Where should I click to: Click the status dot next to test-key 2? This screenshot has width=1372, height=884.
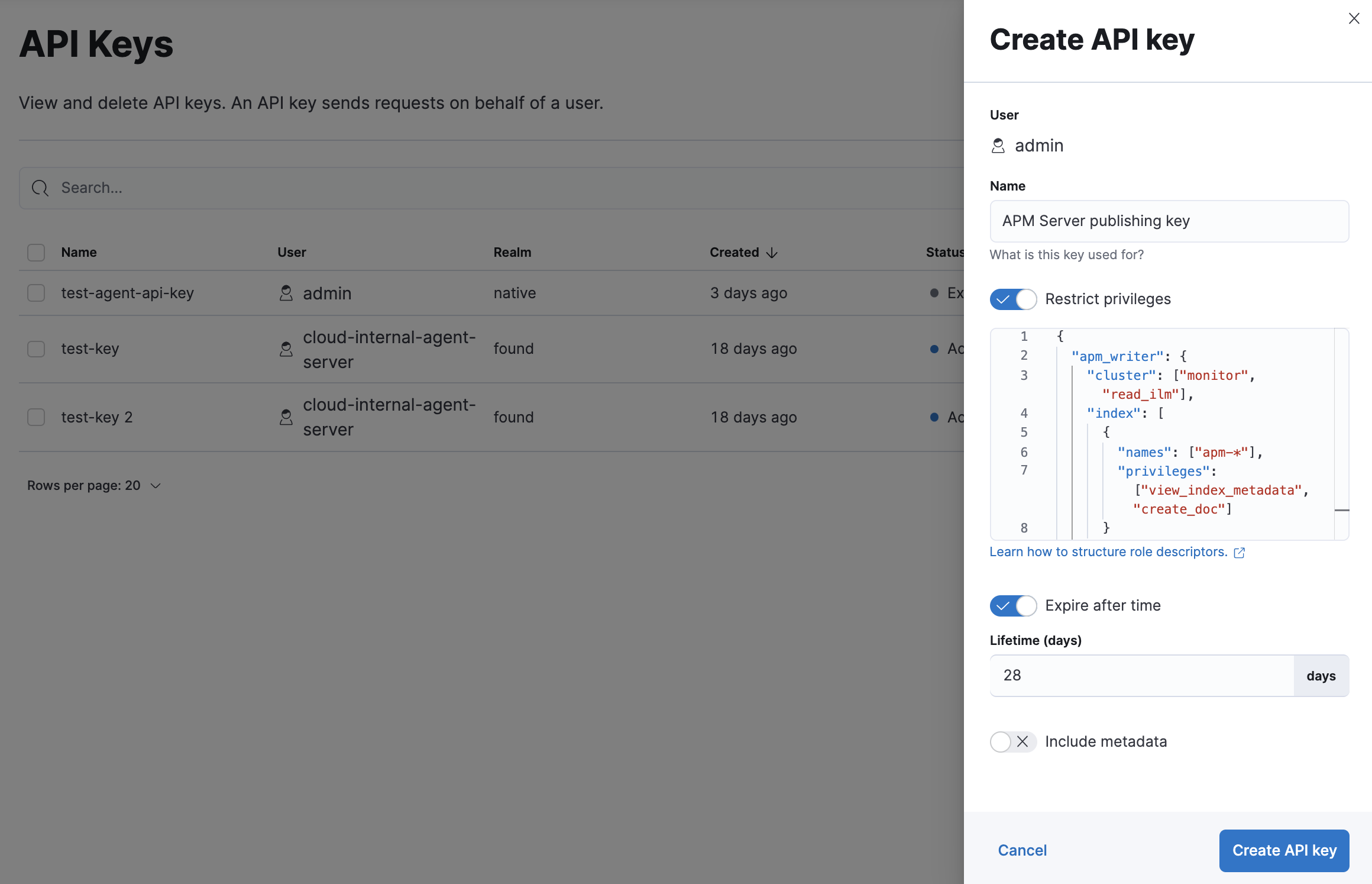tap(934, 417)
